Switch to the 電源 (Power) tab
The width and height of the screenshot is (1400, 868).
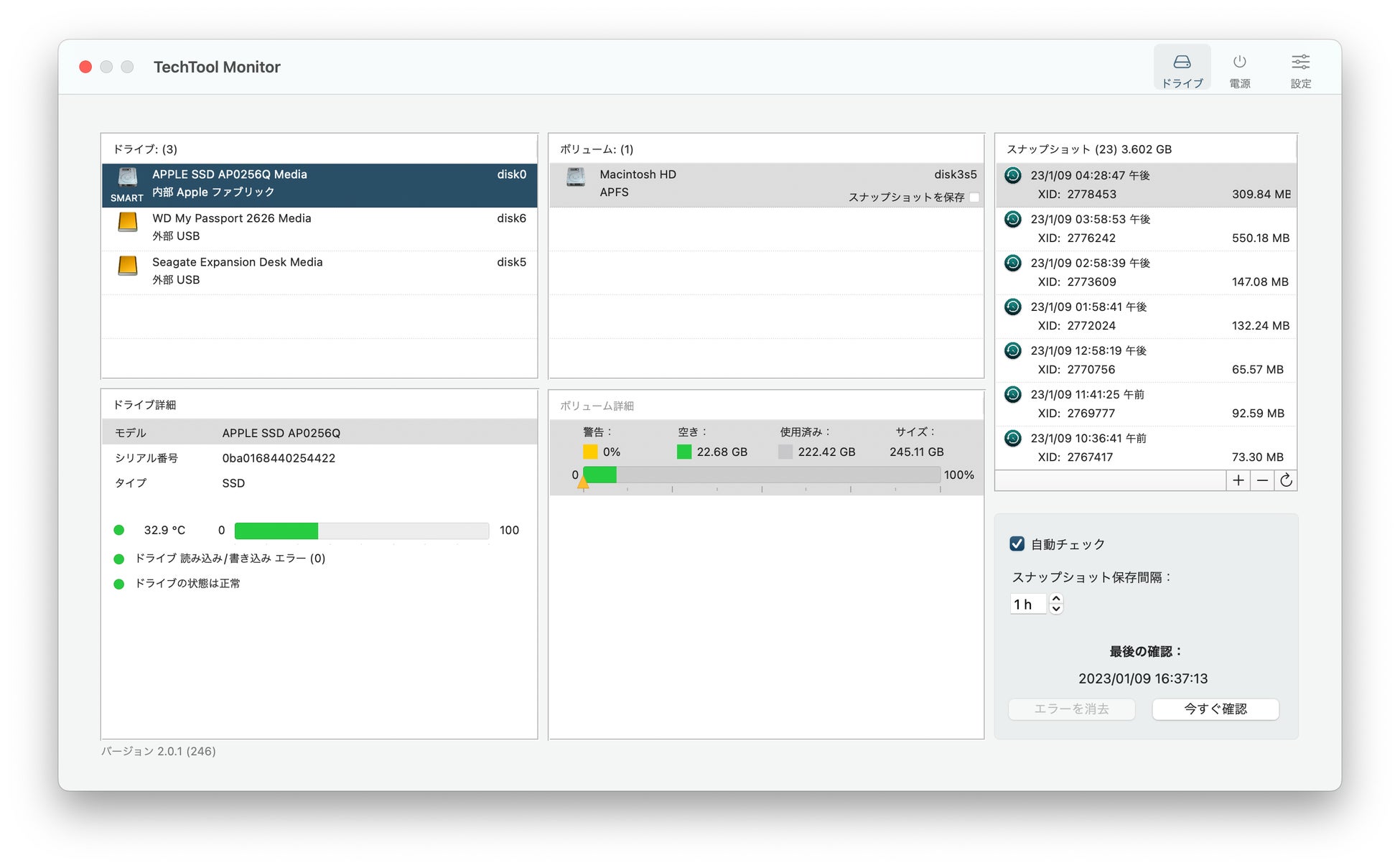tap(1239, 68)
